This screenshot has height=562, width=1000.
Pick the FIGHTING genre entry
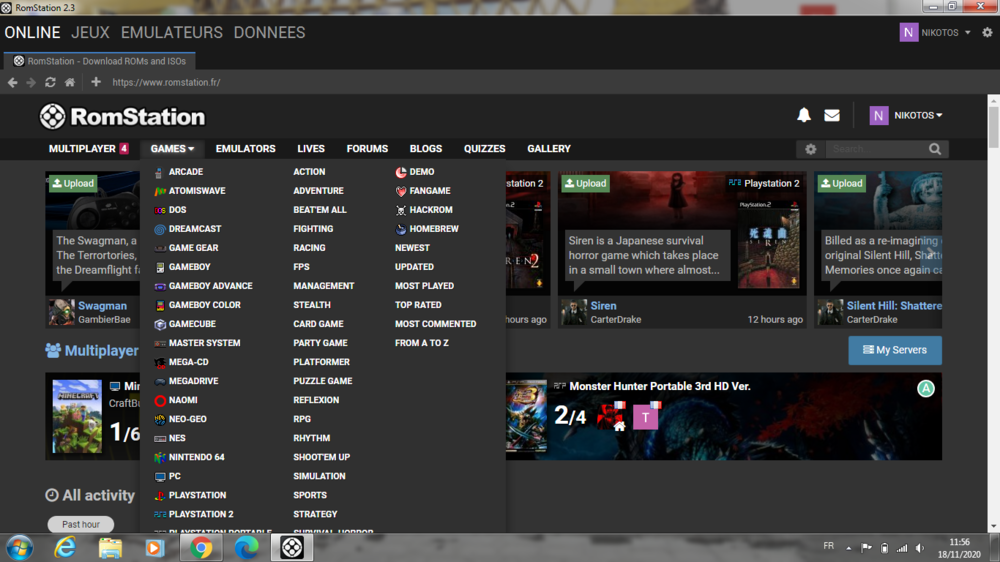pos(313,229)
